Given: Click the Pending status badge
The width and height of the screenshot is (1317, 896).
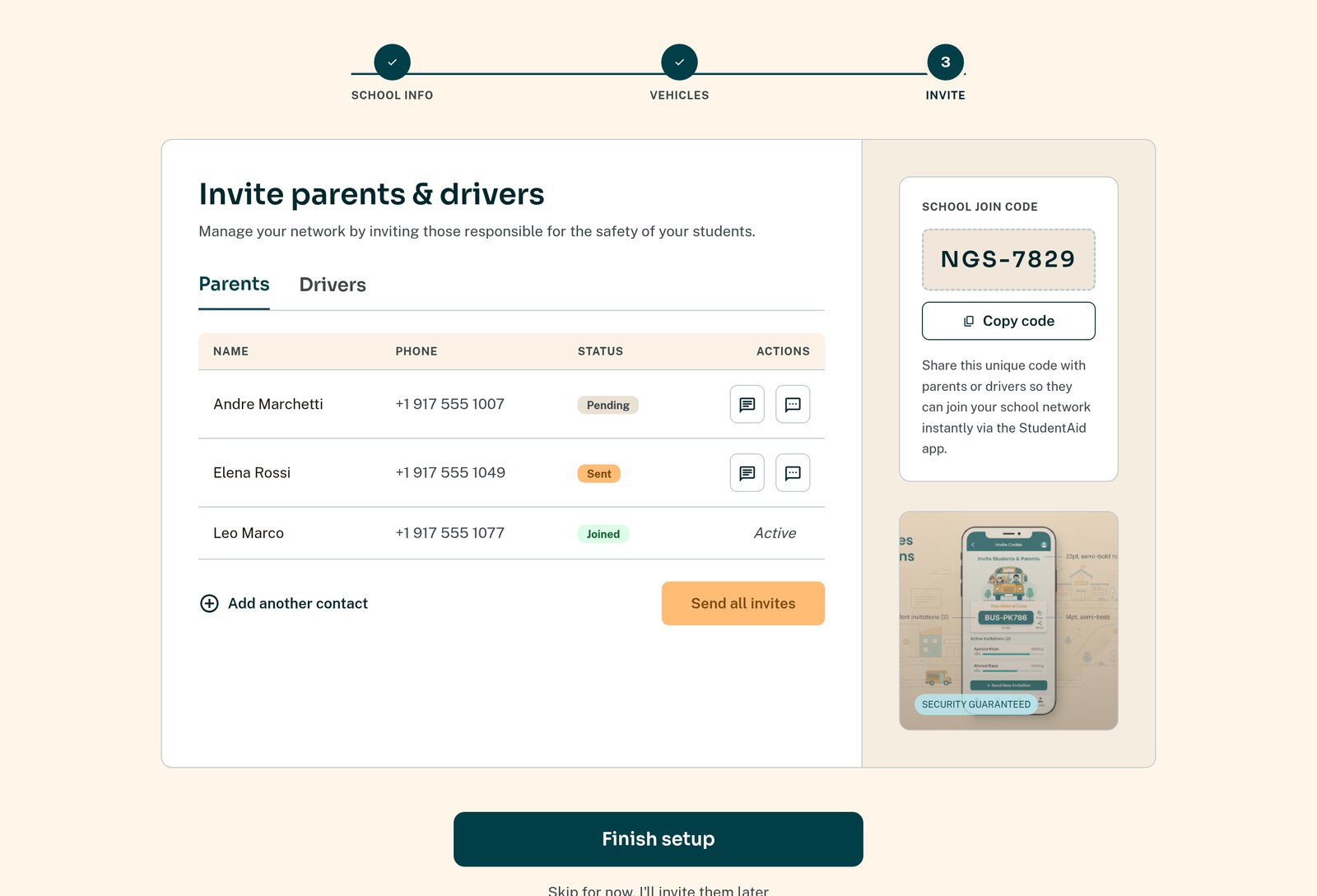Looking at the screenshot, I should click(607, 405).
